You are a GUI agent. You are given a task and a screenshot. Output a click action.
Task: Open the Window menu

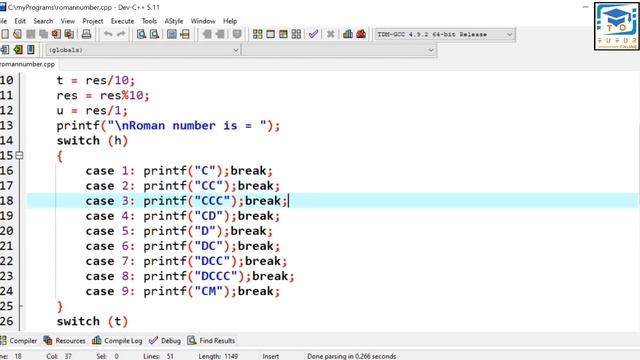click(x=203, y=21)
